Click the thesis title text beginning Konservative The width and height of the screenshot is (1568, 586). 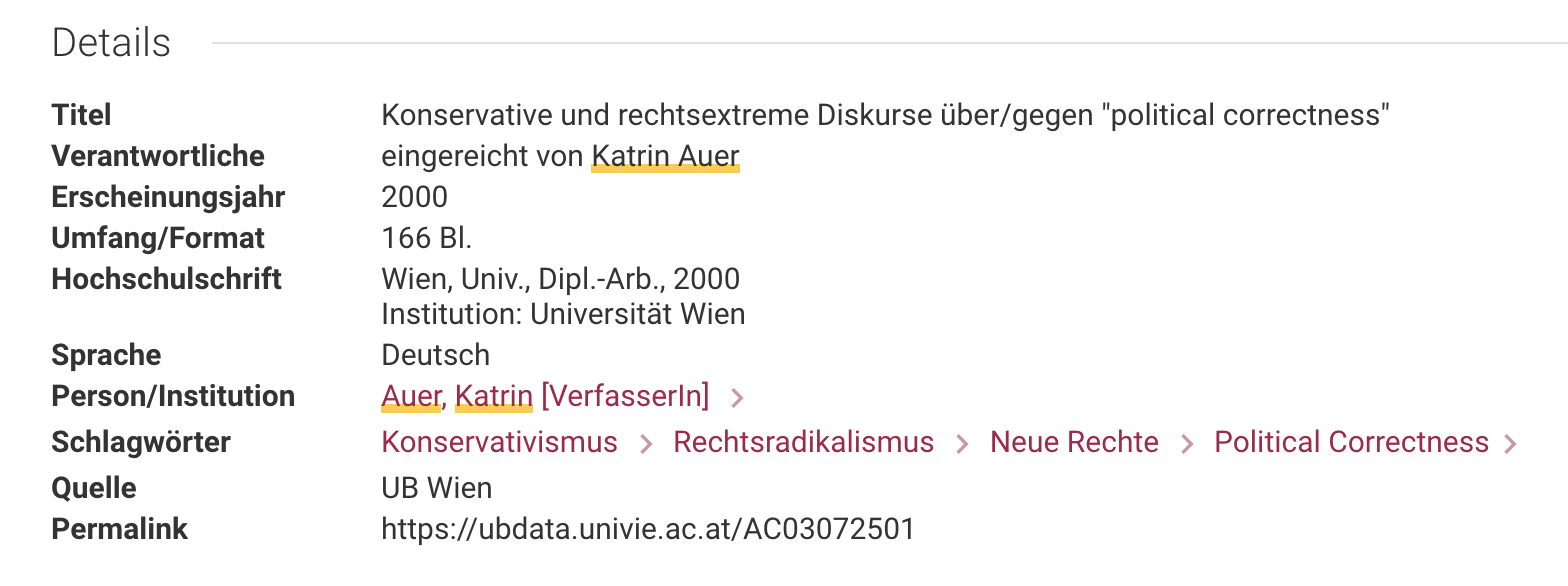point(886,115)
